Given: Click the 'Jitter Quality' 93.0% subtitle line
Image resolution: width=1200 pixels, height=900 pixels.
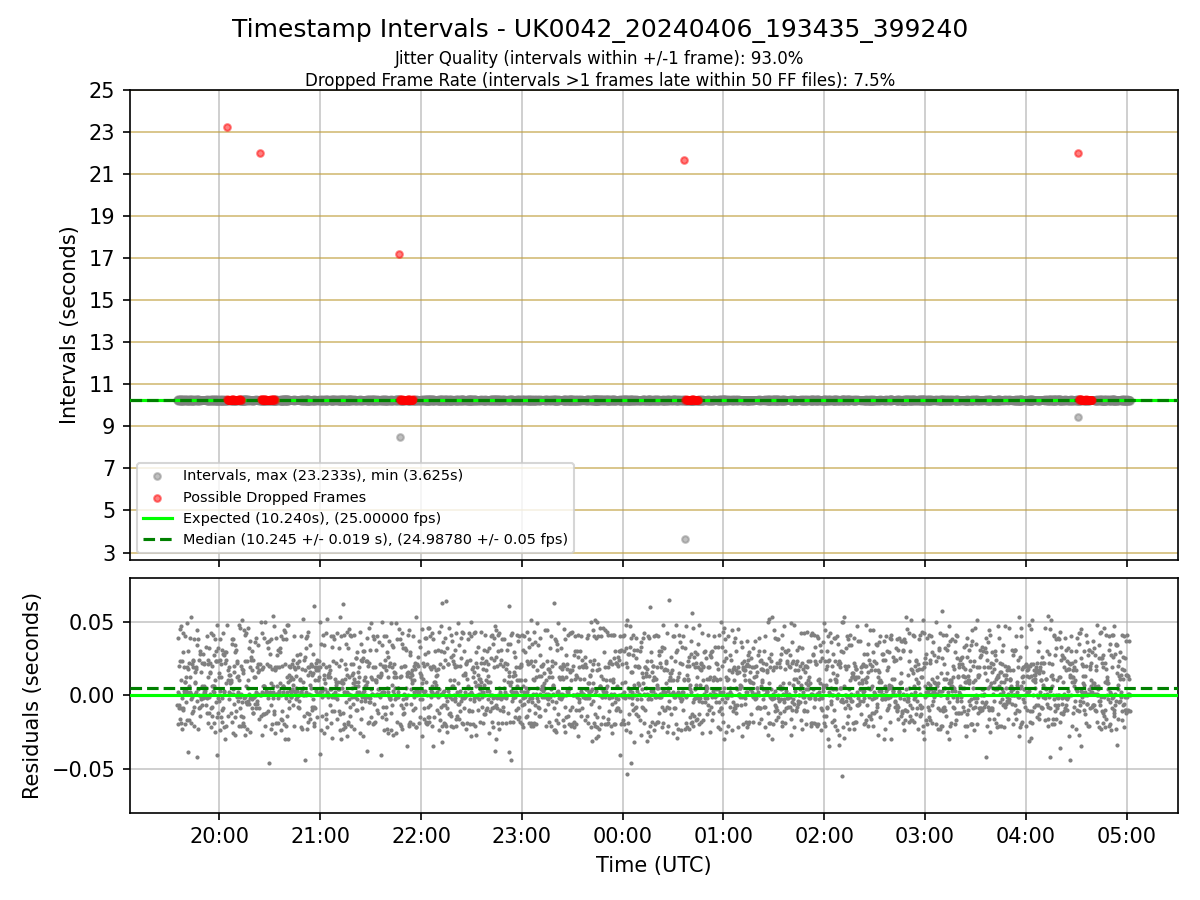Looking at the screenshot, I should (x=599, y=58).
